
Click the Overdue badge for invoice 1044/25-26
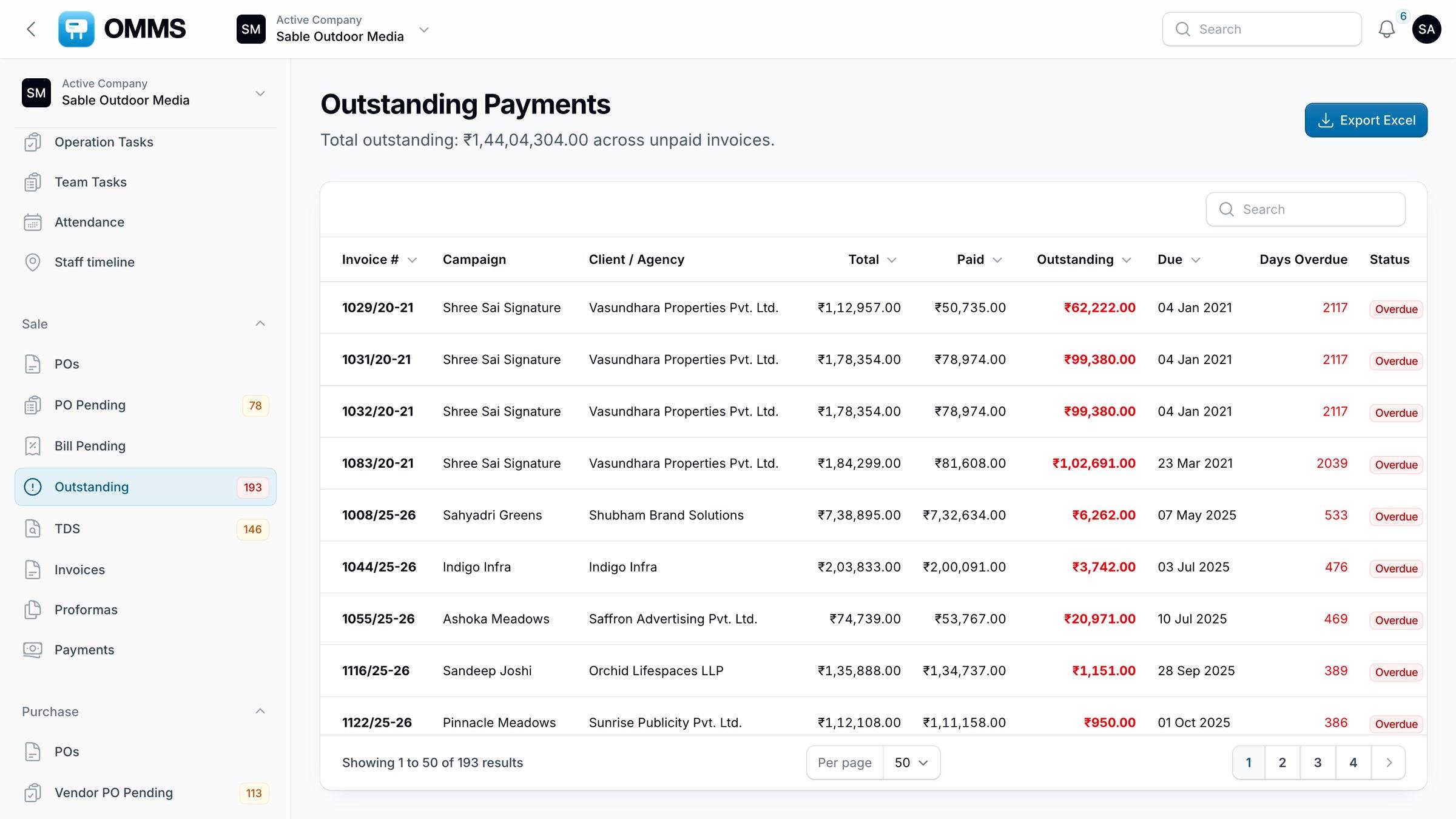click(1396, 568)
